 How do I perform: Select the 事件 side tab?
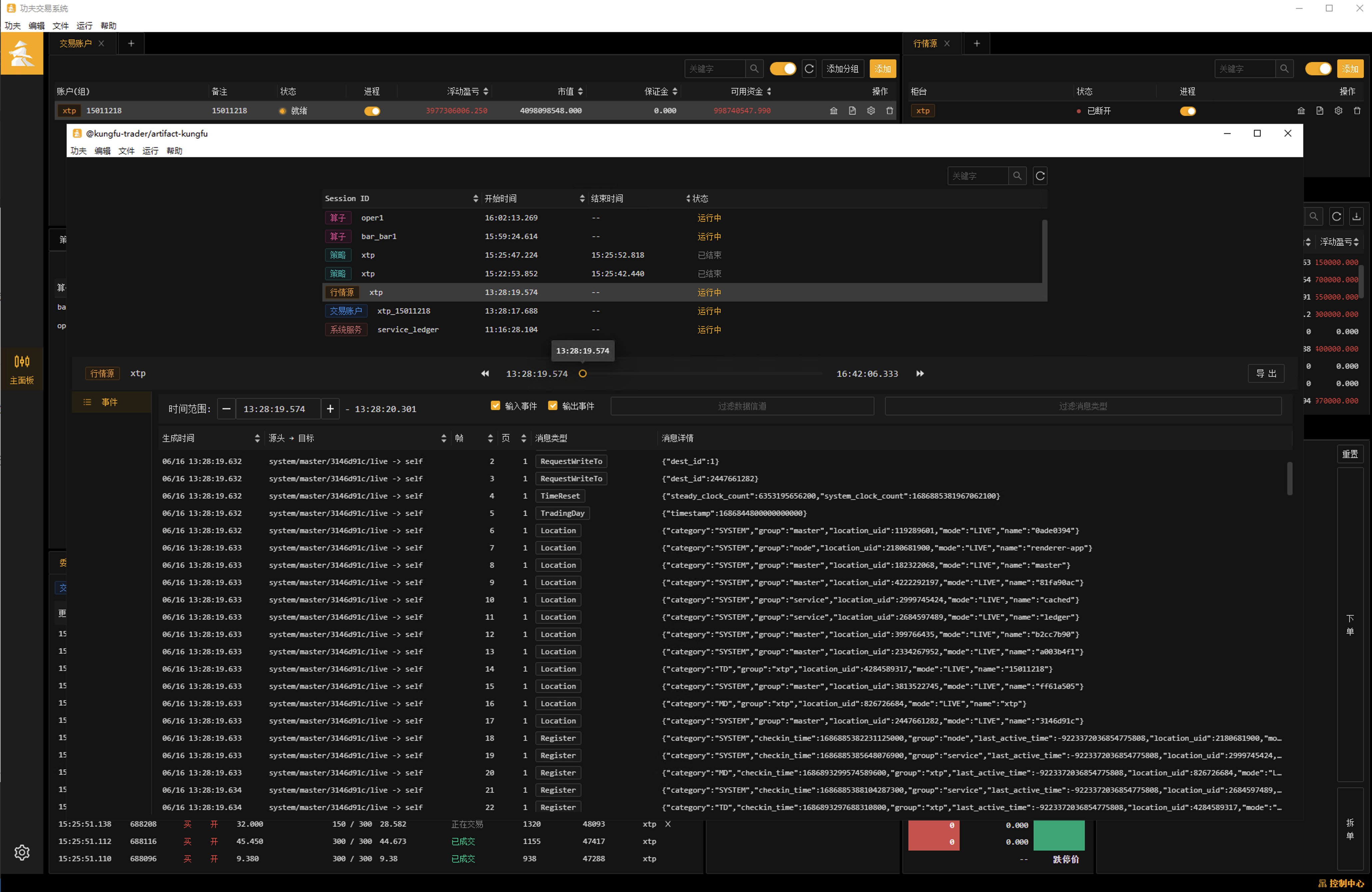coord(111,402)
